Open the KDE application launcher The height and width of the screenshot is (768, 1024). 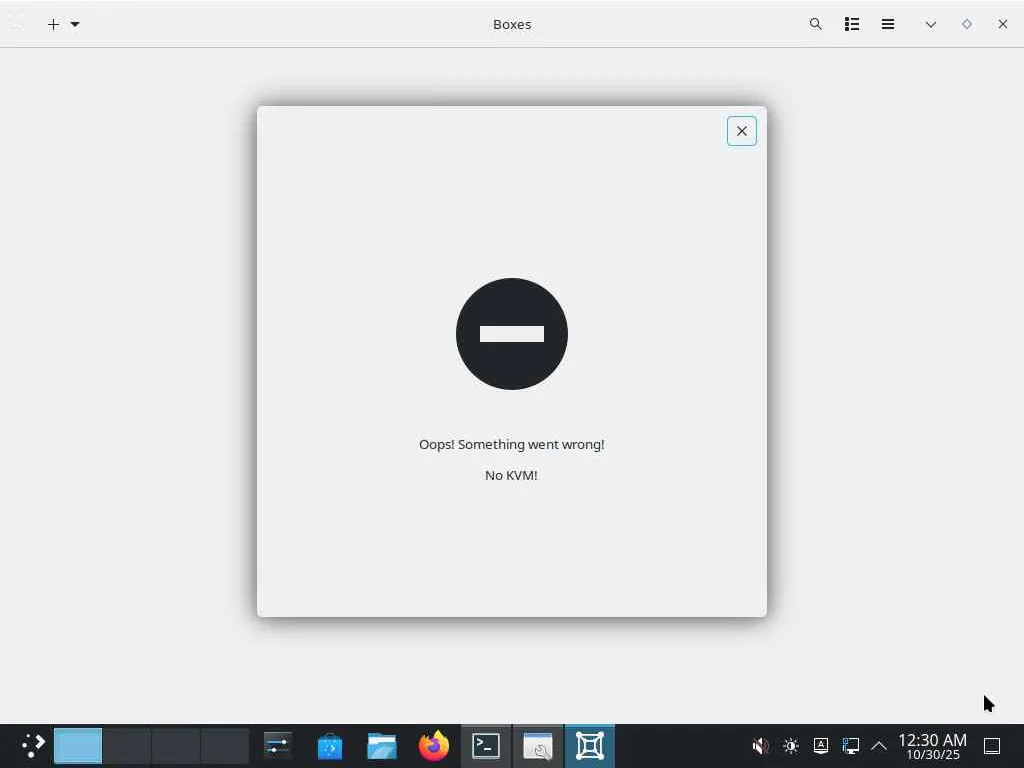point(33,746)
